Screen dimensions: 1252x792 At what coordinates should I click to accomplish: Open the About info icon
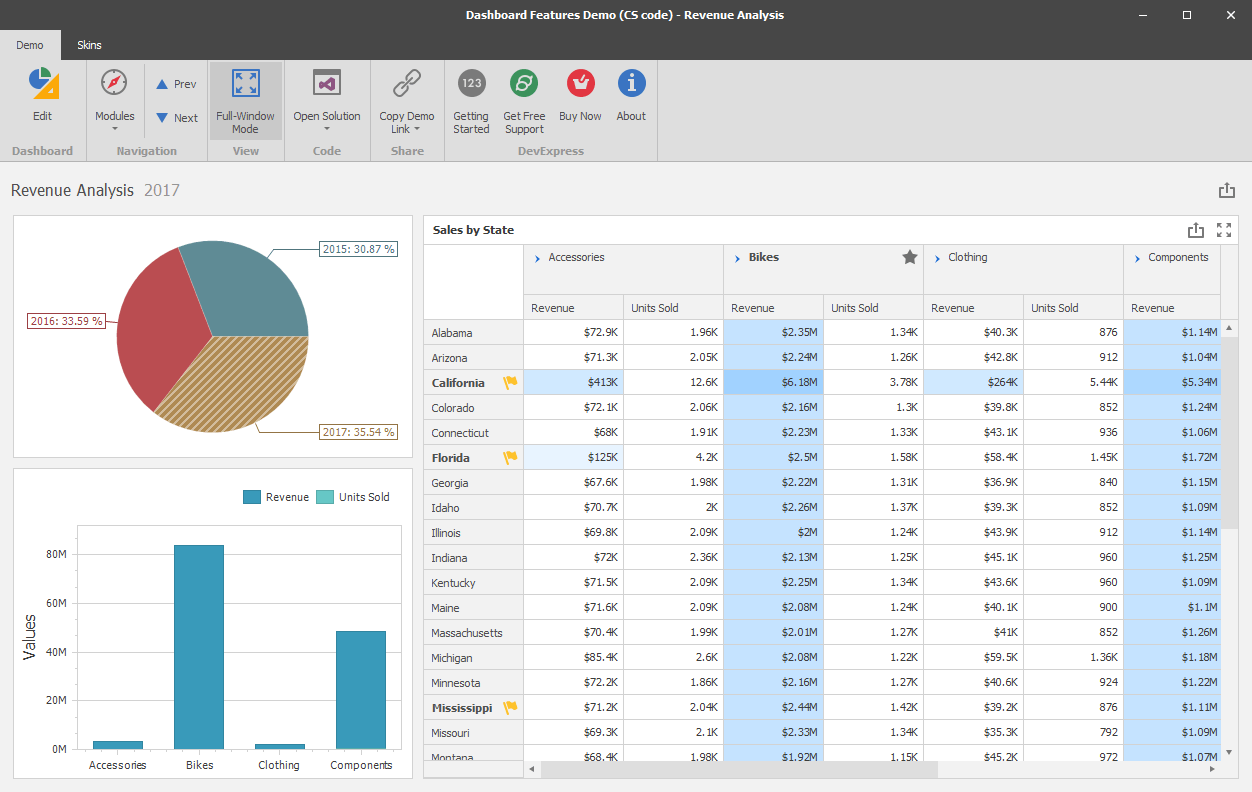(631, 84)
